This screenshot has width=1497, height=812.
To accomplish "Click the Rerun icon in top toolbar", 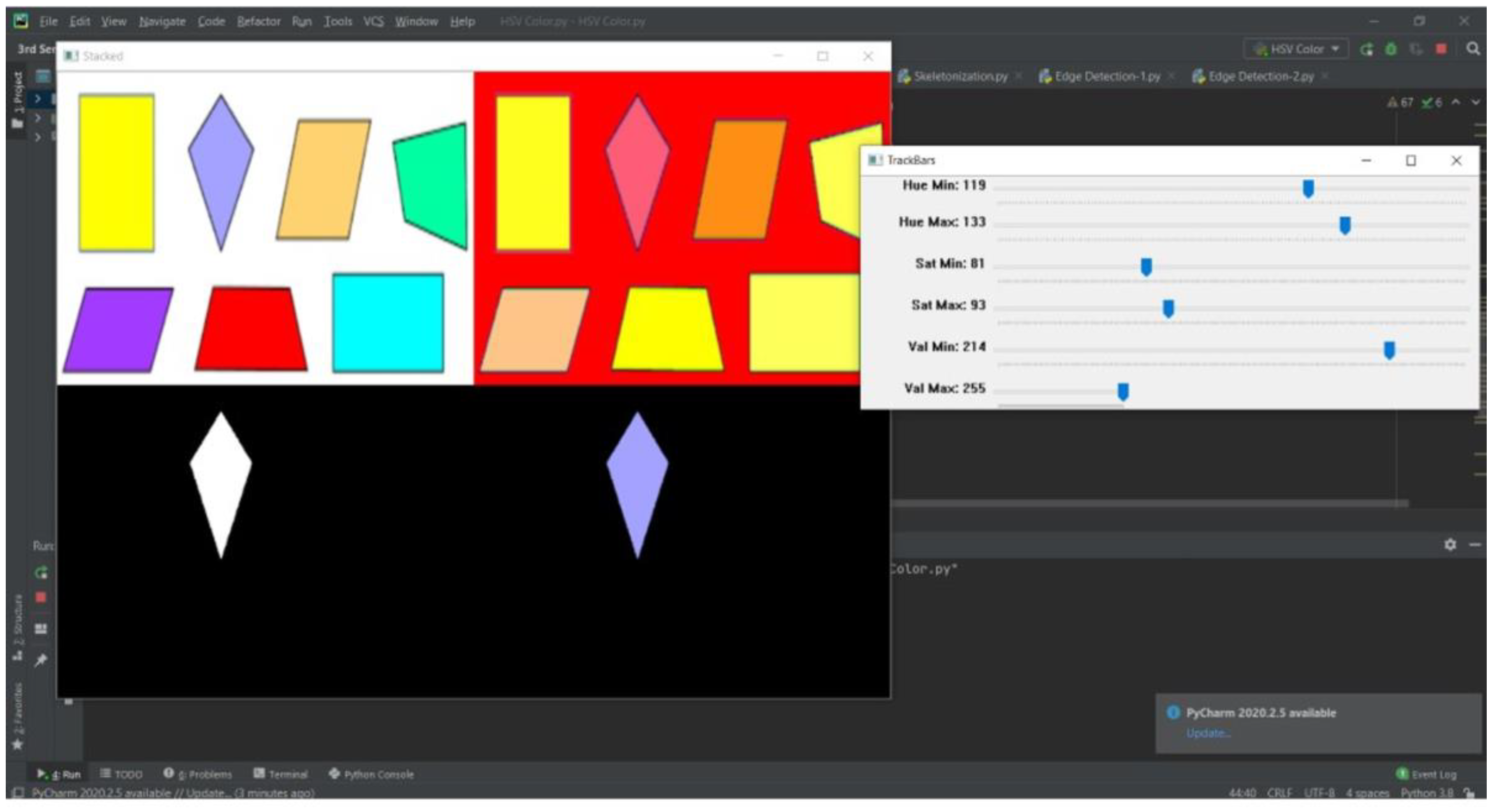I will (1366, 49).
